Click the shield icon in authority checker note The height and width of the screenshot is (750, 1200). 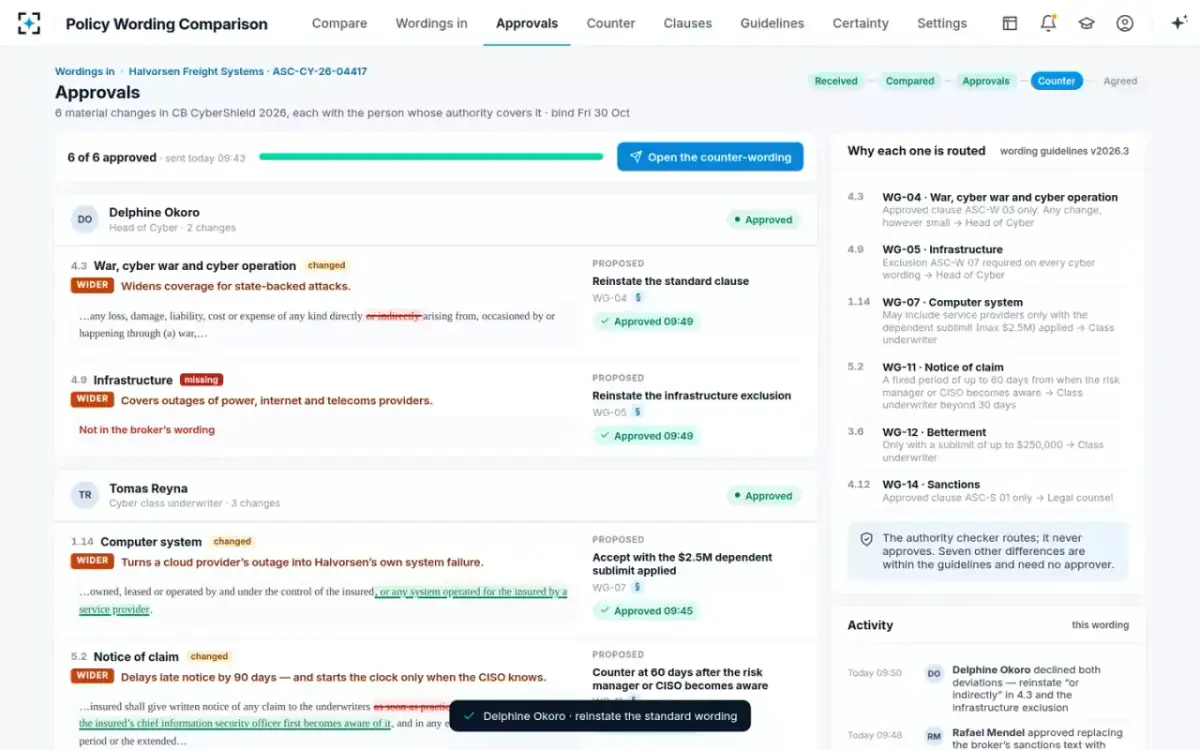tap(867, 539)
